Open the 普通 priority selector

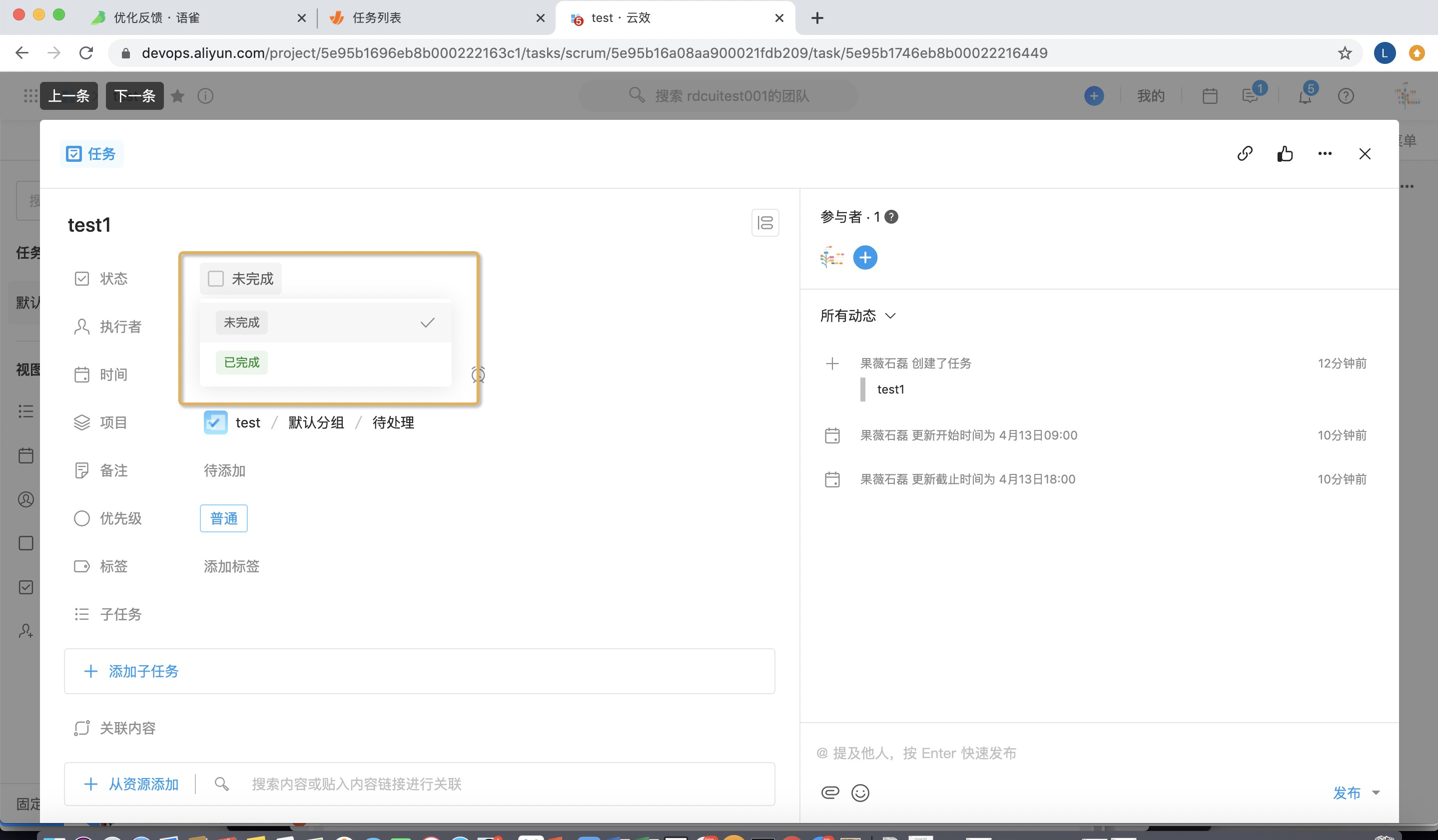point(224,518)
